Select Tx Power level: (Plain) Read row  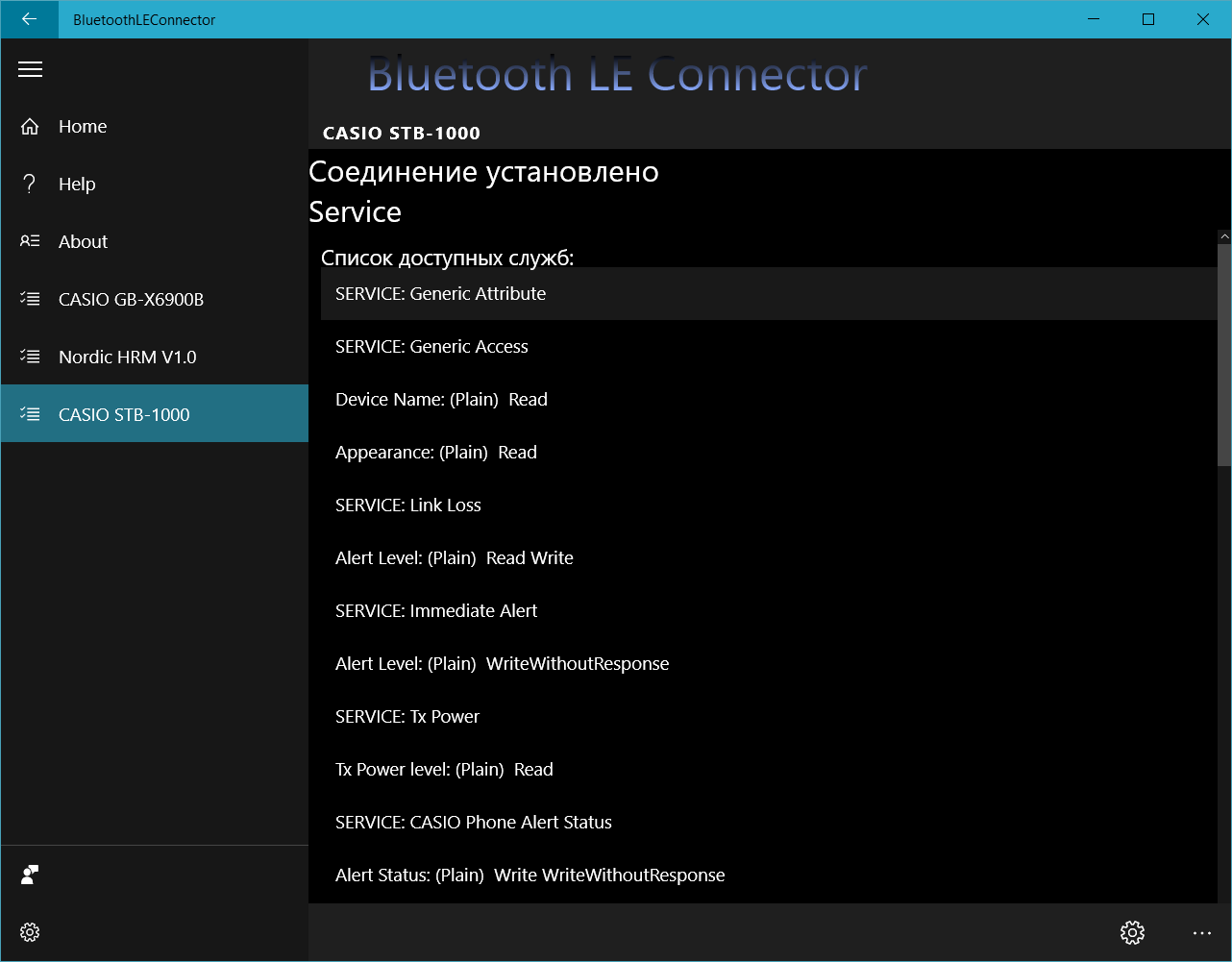[769, 769]
